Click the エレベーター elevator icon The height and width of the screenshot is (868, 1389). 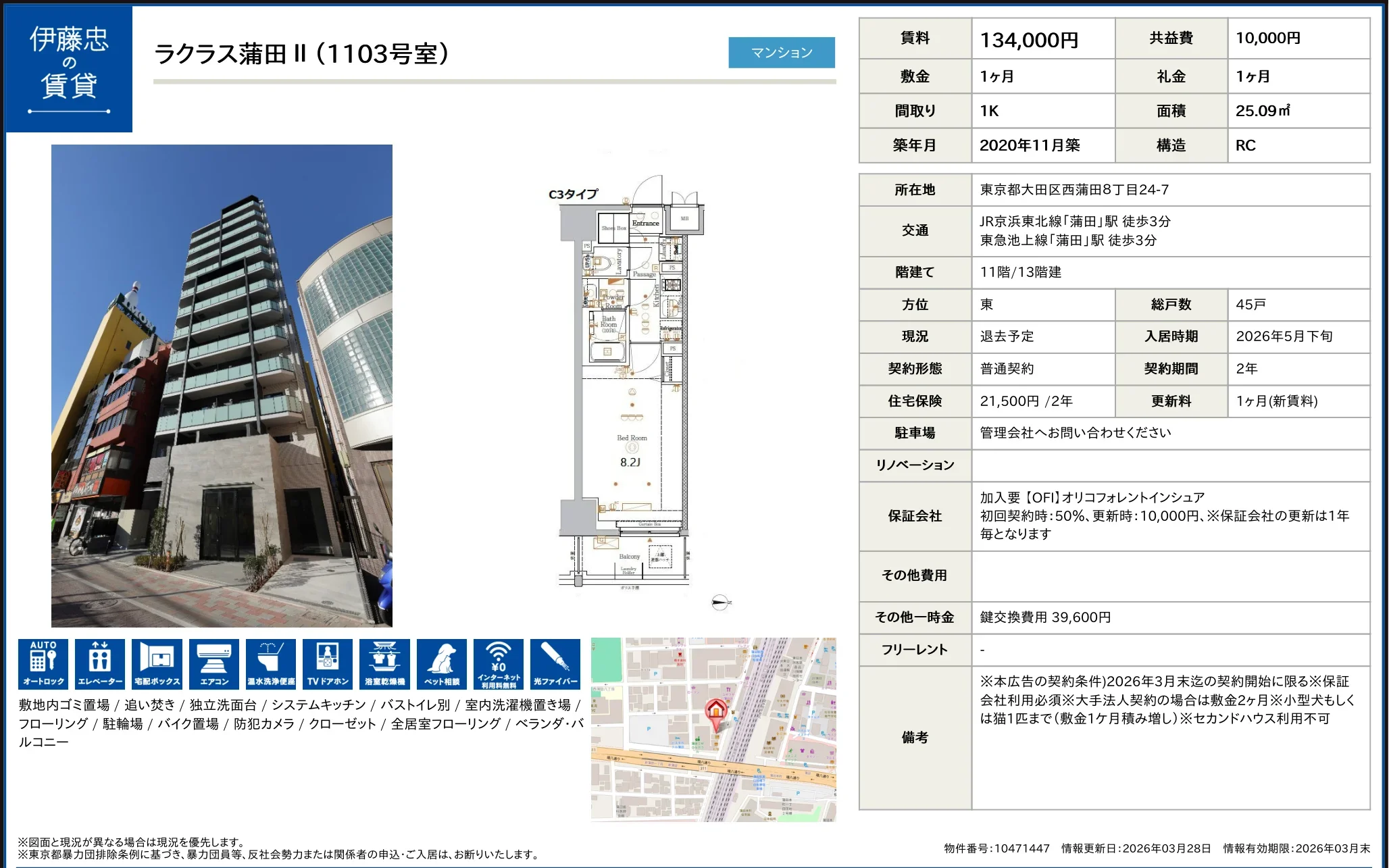pyautogui.click(x=100, y=663)
